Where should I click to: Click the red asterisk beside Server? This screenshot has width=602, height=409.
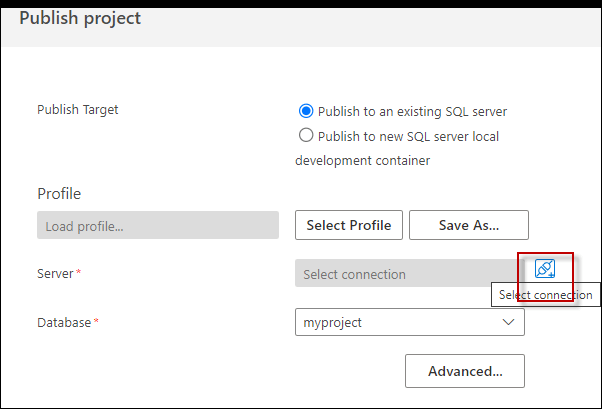78,273
